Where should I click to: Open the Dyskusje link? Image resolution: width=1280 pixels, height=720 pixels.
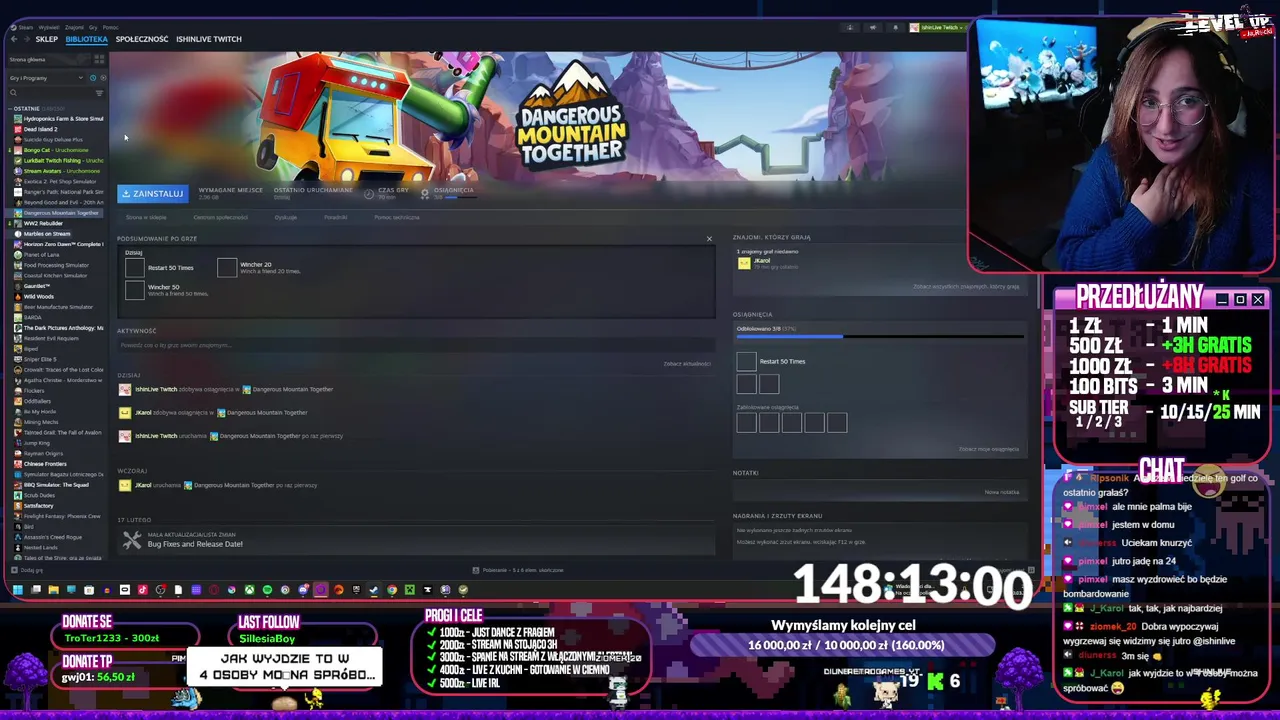tap(286, 217)
